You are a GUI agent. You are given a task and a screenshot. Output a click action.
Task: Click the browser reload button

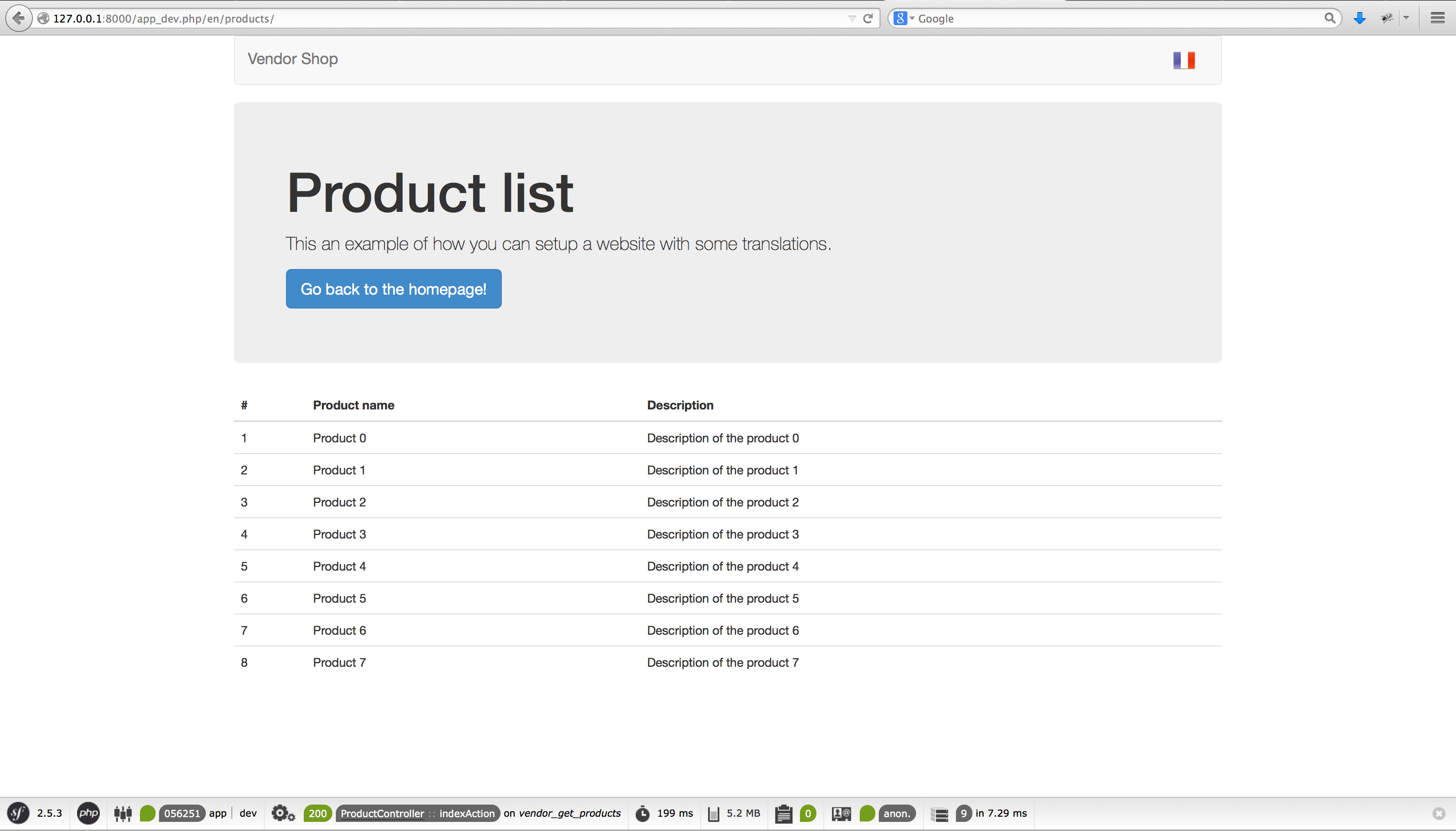coord(868,18)
